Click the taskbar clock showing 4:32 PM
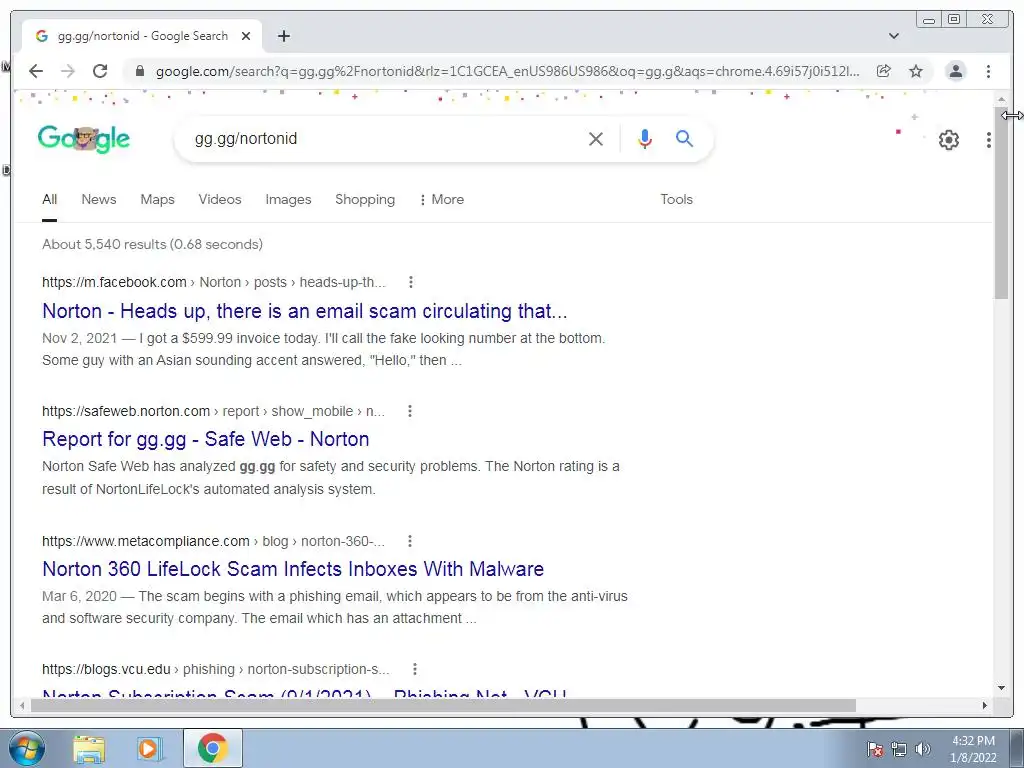 tap(973, 749)
